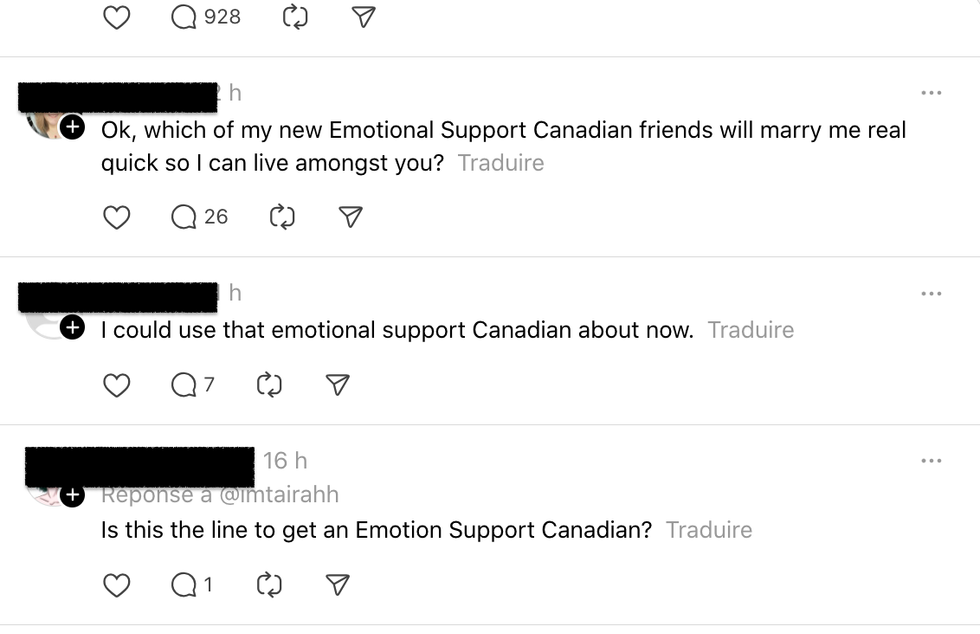Open the 26 replies comment icon
This screenshot has width=980, height=634.
185,217
